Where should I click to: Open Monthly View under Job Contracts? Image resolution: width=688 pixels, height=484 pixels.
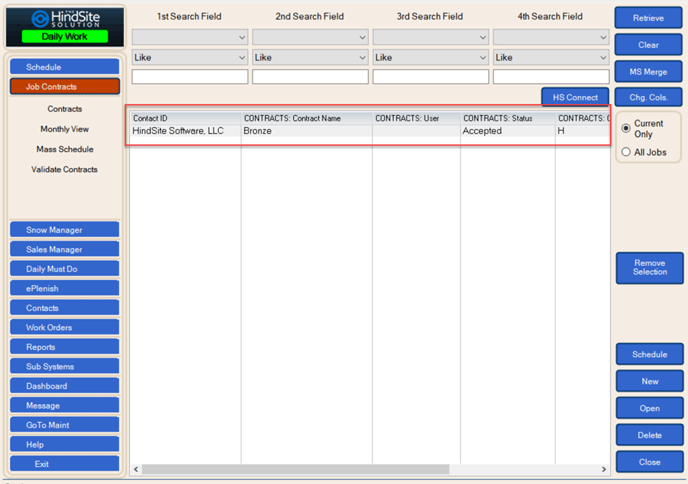[x=65, y=129]
